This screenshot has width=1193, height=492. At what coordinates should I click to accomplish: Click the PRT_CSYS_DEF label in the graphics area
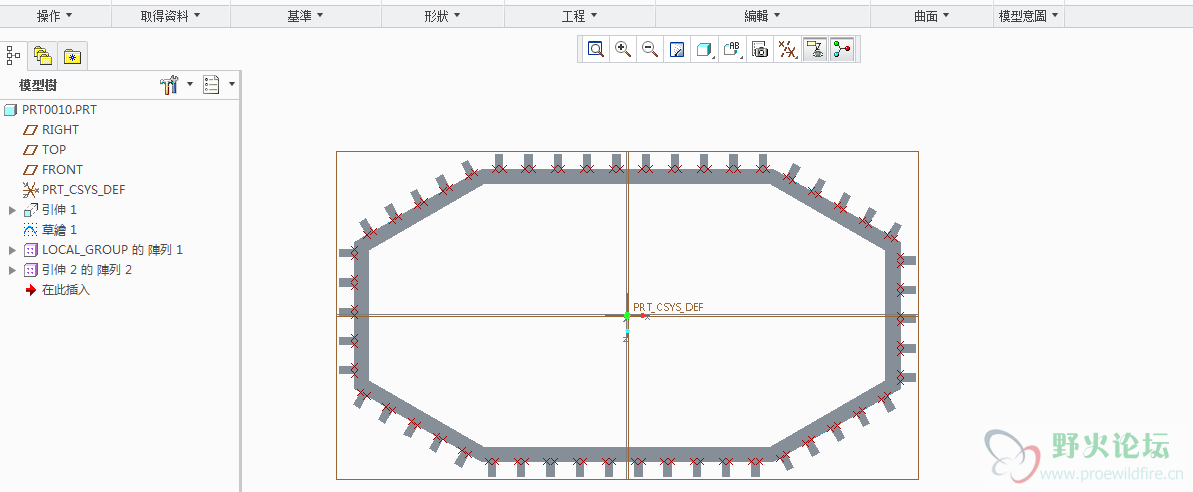coord(668,307)
